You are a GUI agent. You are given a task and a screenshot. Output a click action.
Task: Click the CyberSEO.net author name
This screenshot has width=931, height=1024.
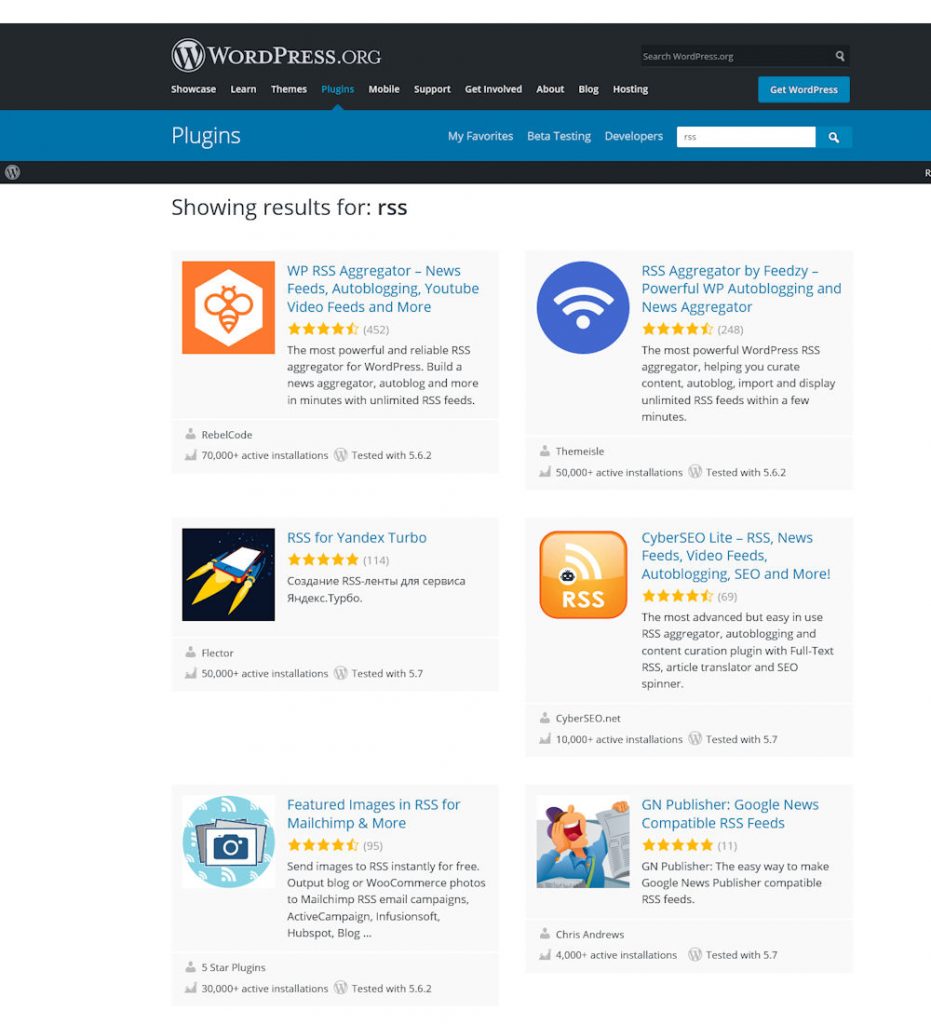click(588, 718)
